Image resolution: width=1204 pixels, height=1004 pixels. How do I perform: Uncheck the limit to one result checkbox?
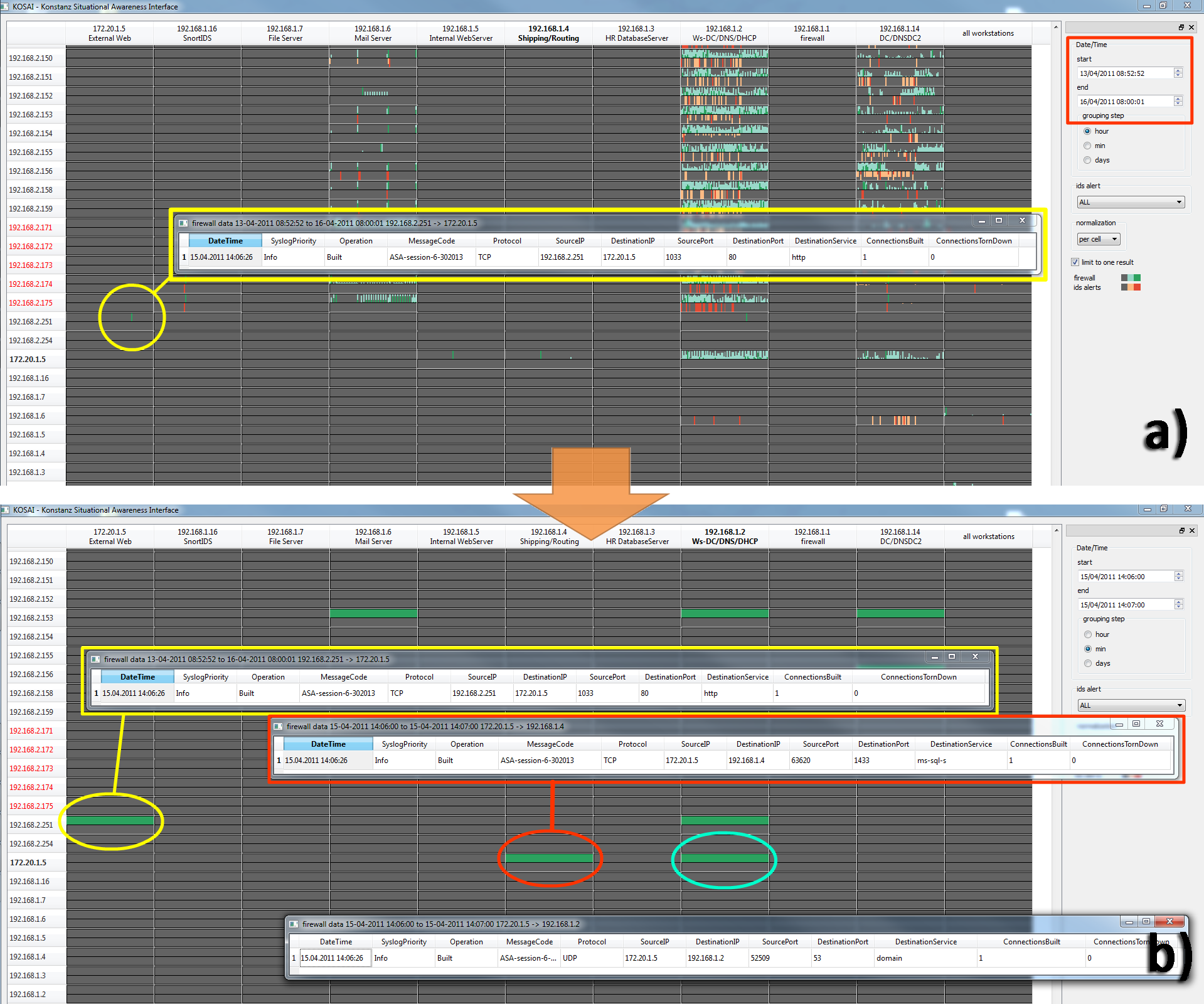tap(1075, 262)
